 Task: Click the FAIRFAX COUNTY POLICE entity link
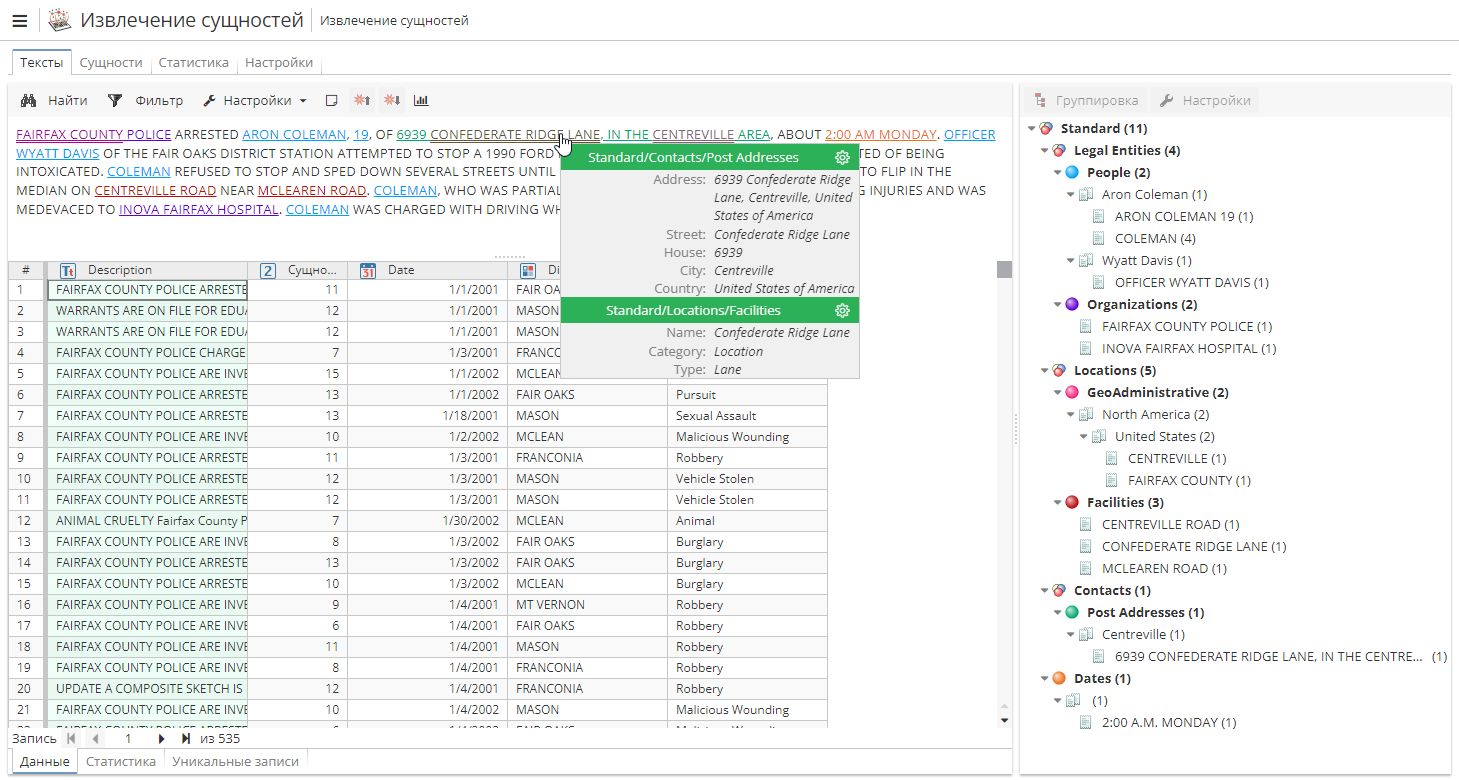click(x=93, y=134)
